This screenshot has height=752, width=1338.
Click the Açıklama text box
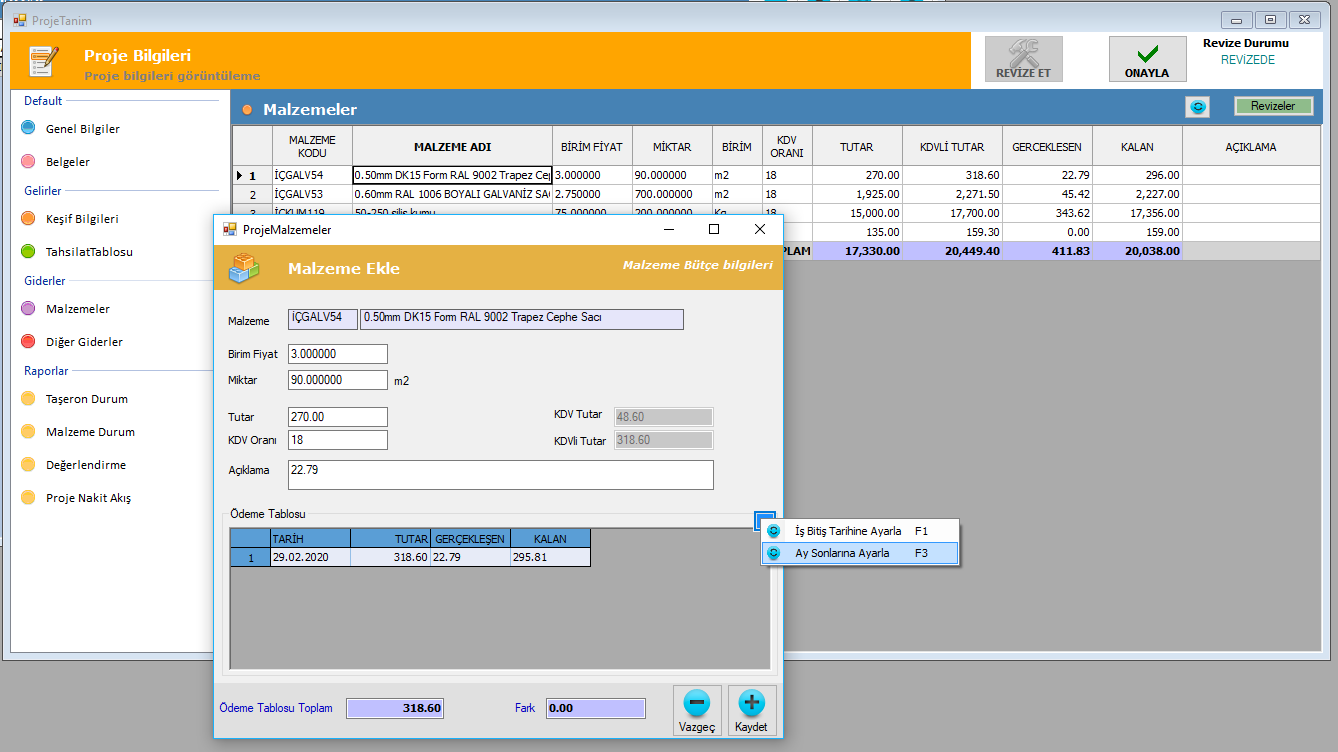pyautogui.click(x=501, y=475)
